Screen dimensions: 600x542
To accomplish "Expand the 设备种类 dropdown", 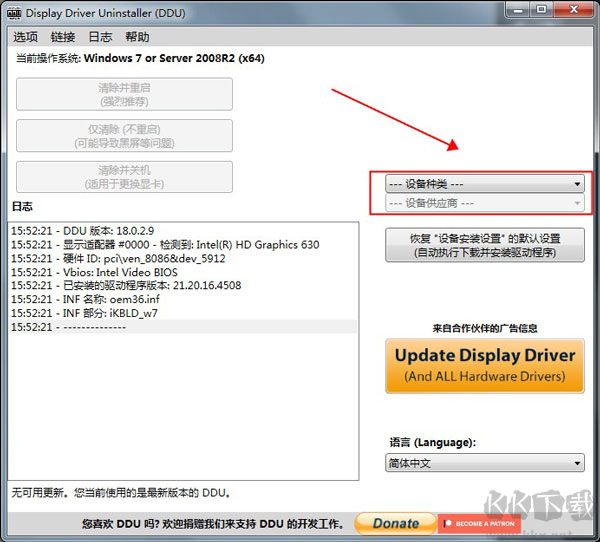I will pos(485,184).
